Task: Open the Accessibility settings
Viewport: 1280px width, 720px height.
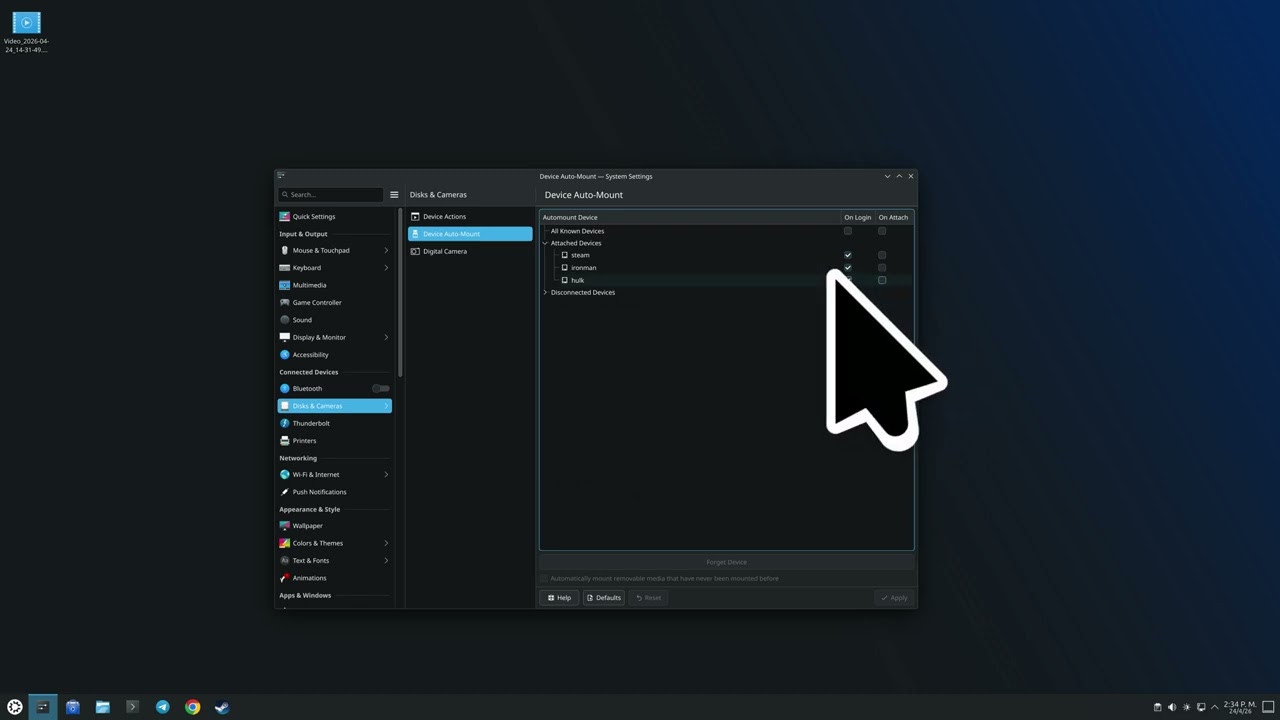Action: [x=334, y=354]
